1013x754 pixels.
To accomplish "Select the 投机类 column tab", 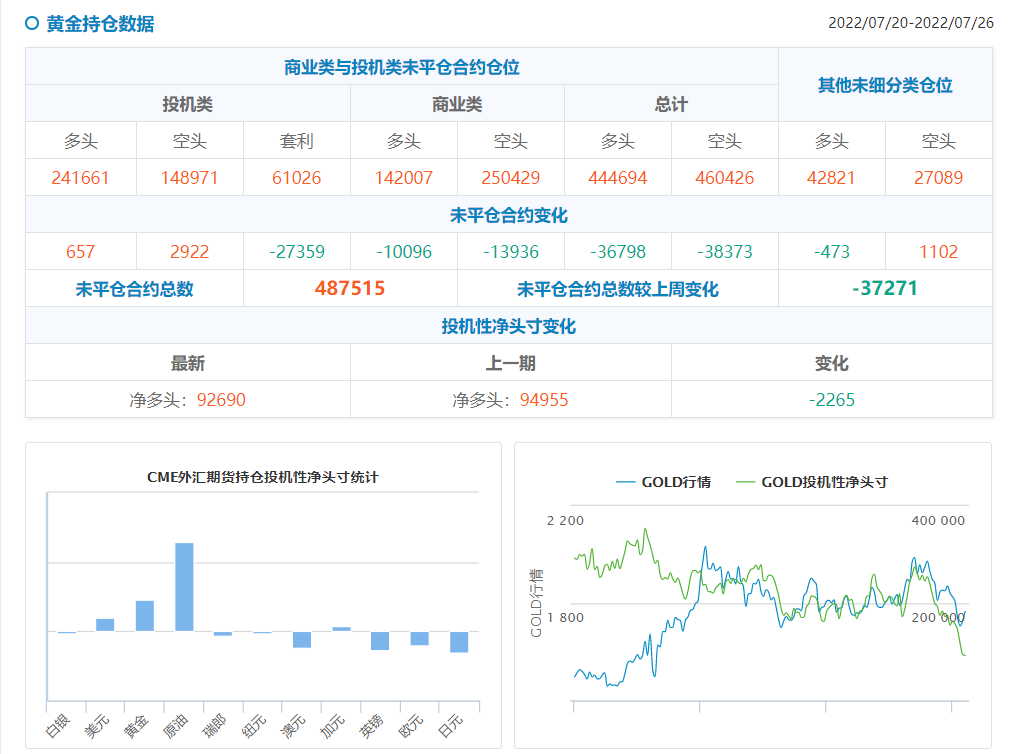I will click(x=188, y=103).
